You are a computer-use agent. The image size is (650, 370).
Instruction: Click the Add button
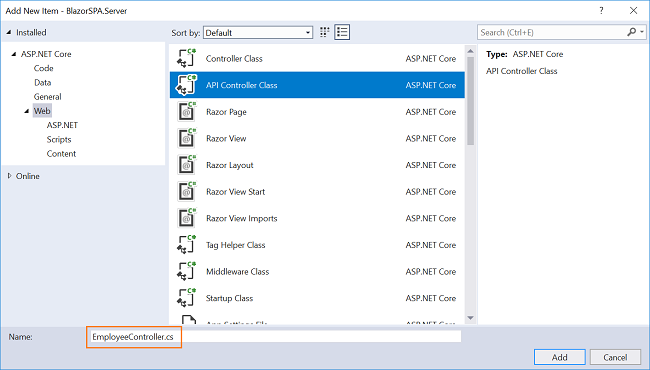[x=560, y=357]
